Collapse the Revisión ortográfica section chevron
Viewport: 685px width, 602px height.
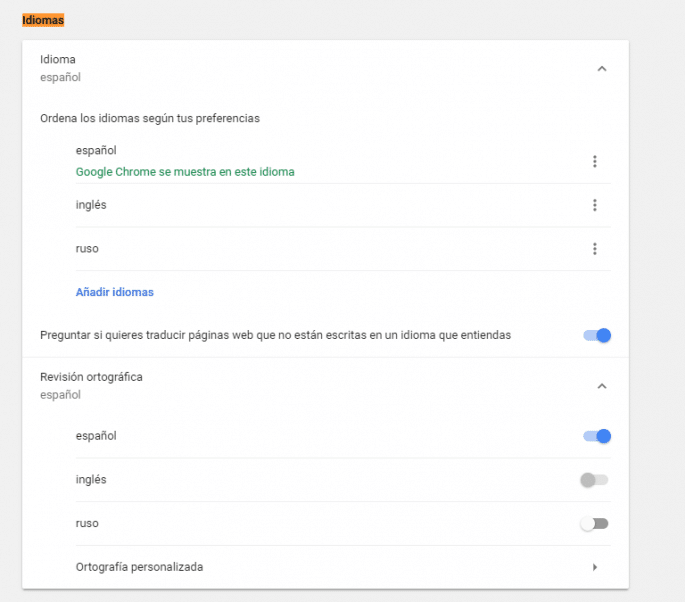point(601,386)
